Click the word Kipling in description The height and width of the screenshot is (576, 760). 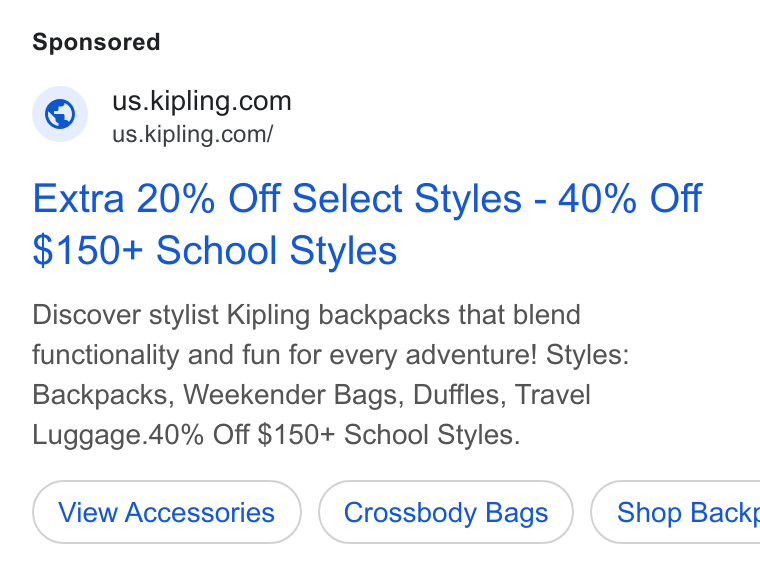tap(269, 315)
